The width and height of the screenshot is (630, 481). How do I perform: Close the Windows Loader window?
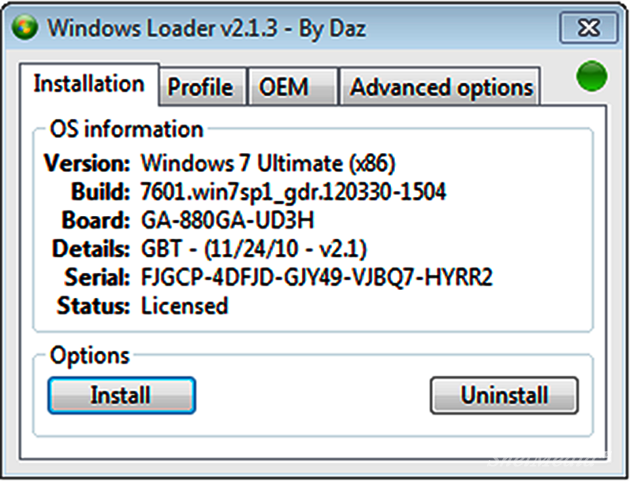click(x=589, y=28)
